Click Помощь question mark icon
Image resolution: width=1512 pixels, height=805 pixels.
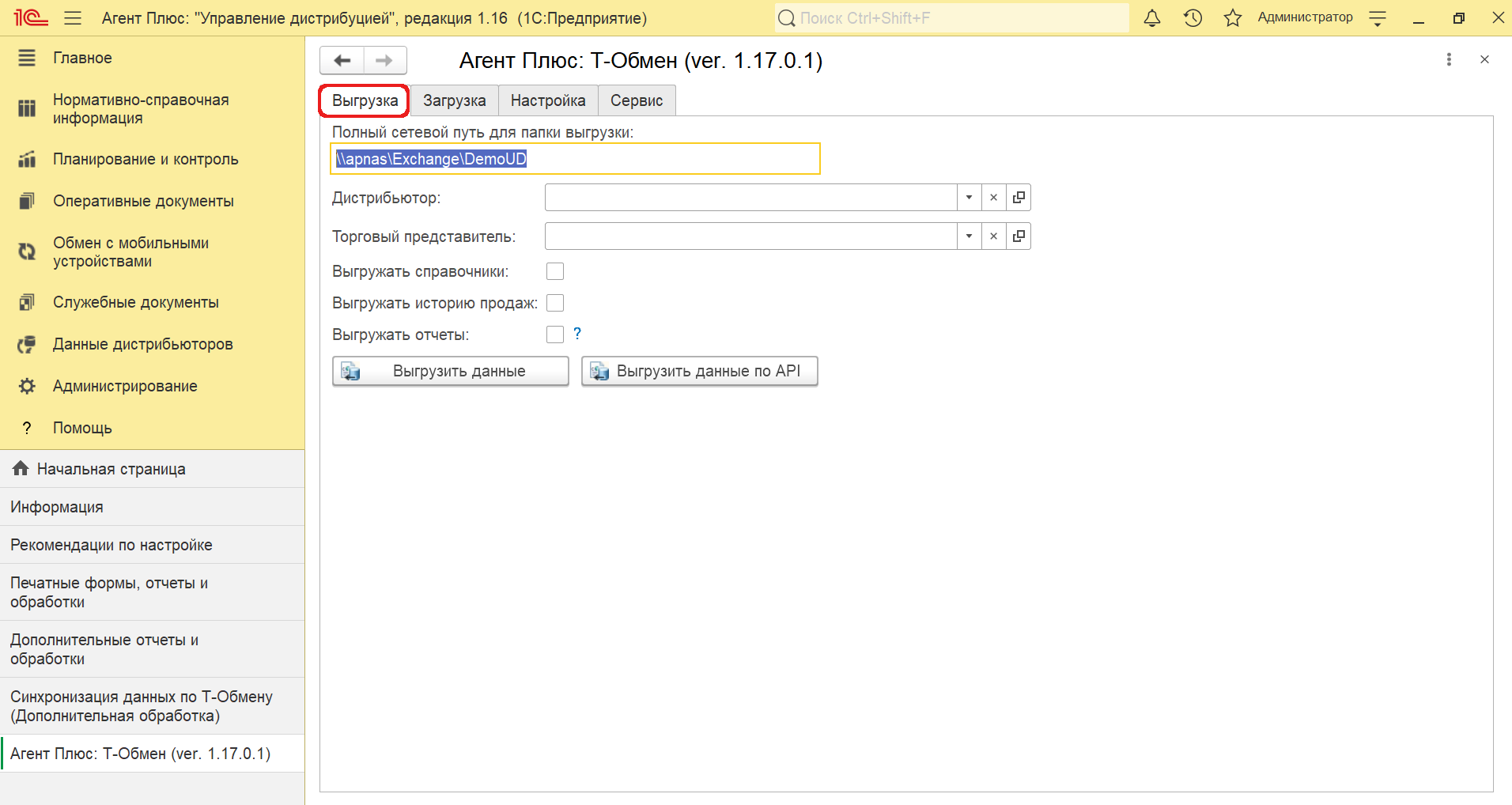click(27, 428)
